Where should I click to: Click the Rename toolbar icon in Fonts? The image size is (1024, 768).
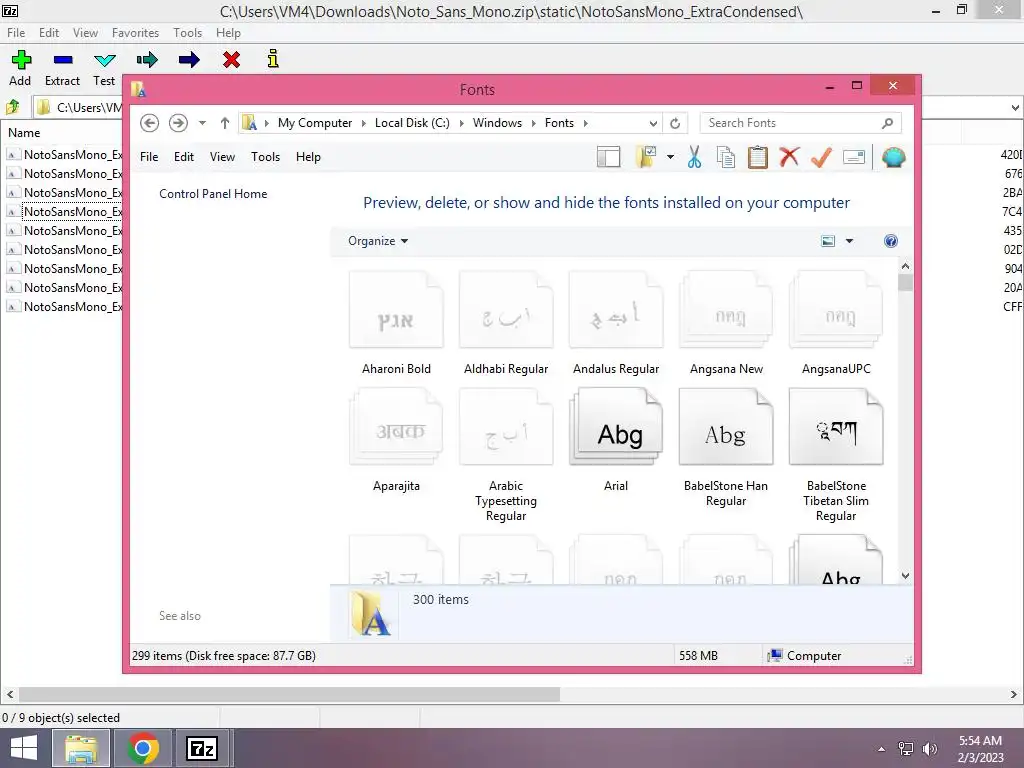(x=854, y=157)
